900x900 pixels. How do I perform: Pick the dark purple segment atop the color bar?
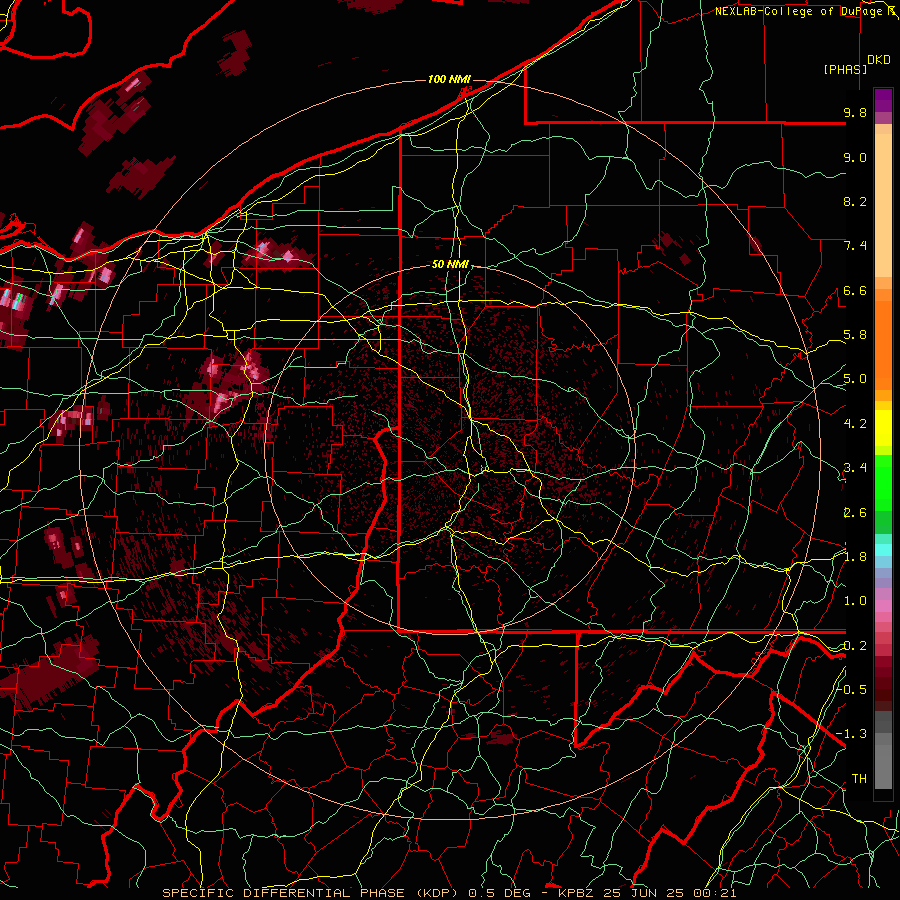point(883,100)
